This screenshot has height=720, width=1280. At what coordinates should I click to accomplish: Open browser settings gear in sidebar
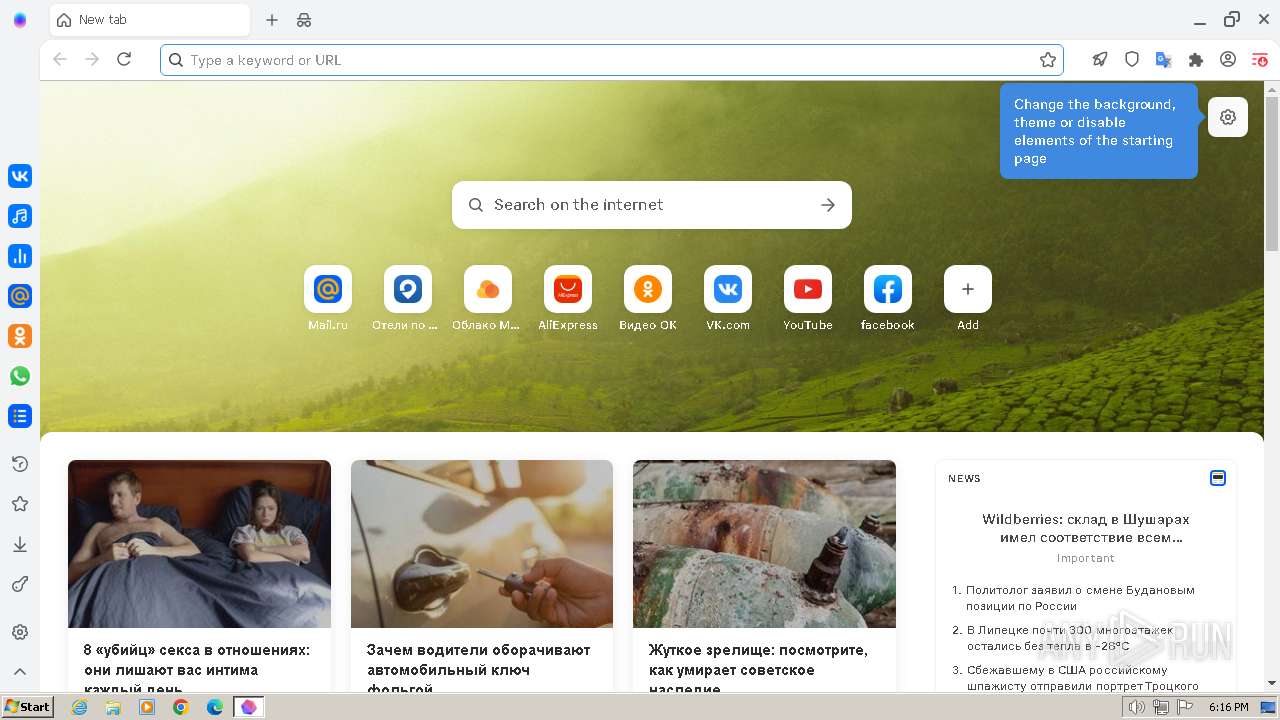[x=20, y=632]
